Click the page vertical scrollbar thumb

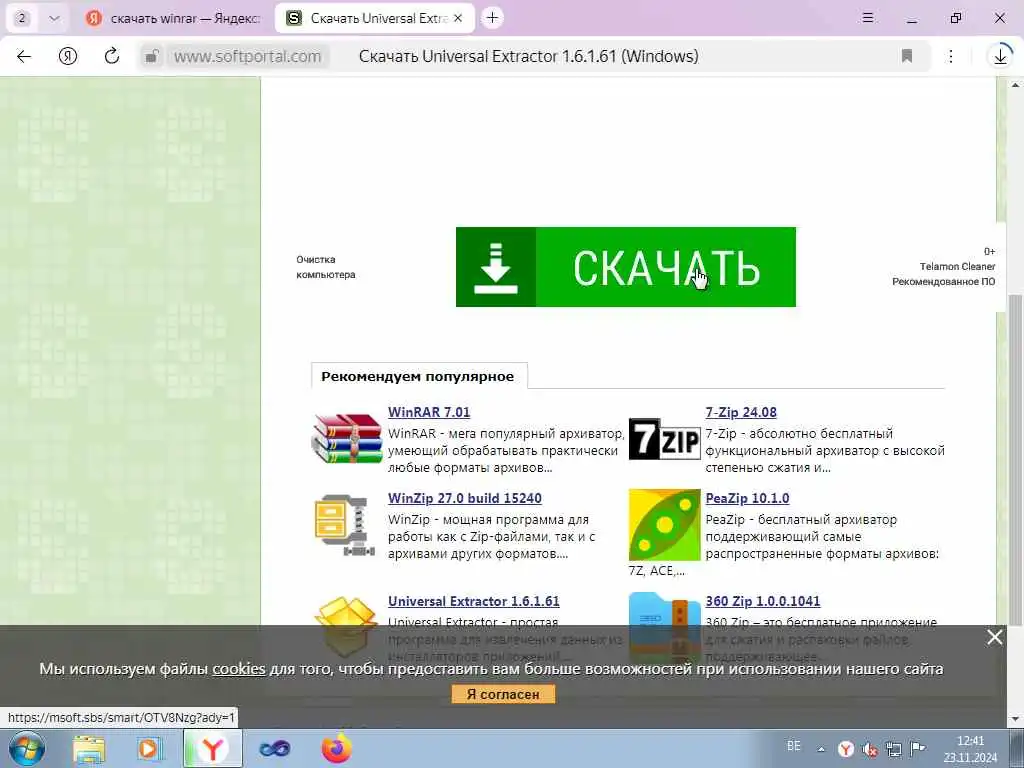(x=1016, y=460)
